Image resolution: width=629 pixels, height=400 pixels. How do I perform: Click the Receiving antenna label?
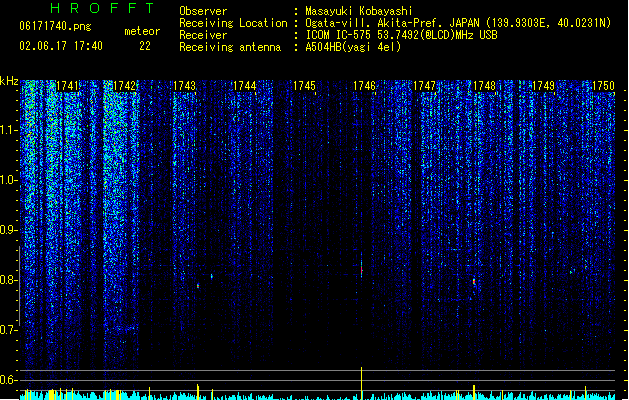230,47
